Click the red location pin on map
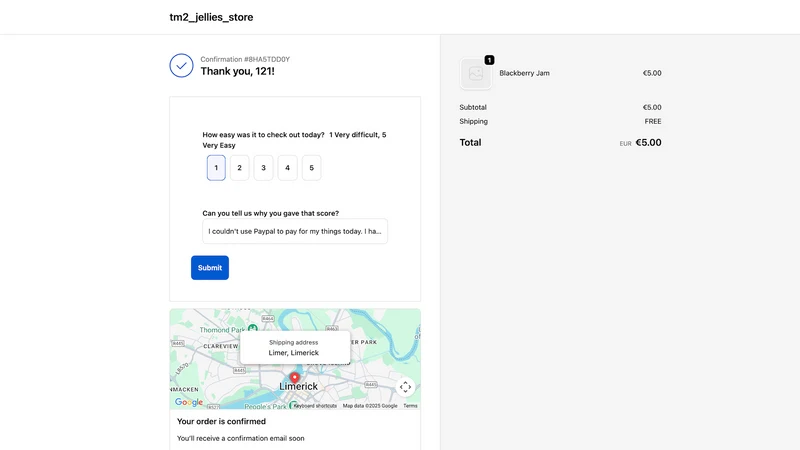Screen dimensions: 800x450 (x=294, y=378)
